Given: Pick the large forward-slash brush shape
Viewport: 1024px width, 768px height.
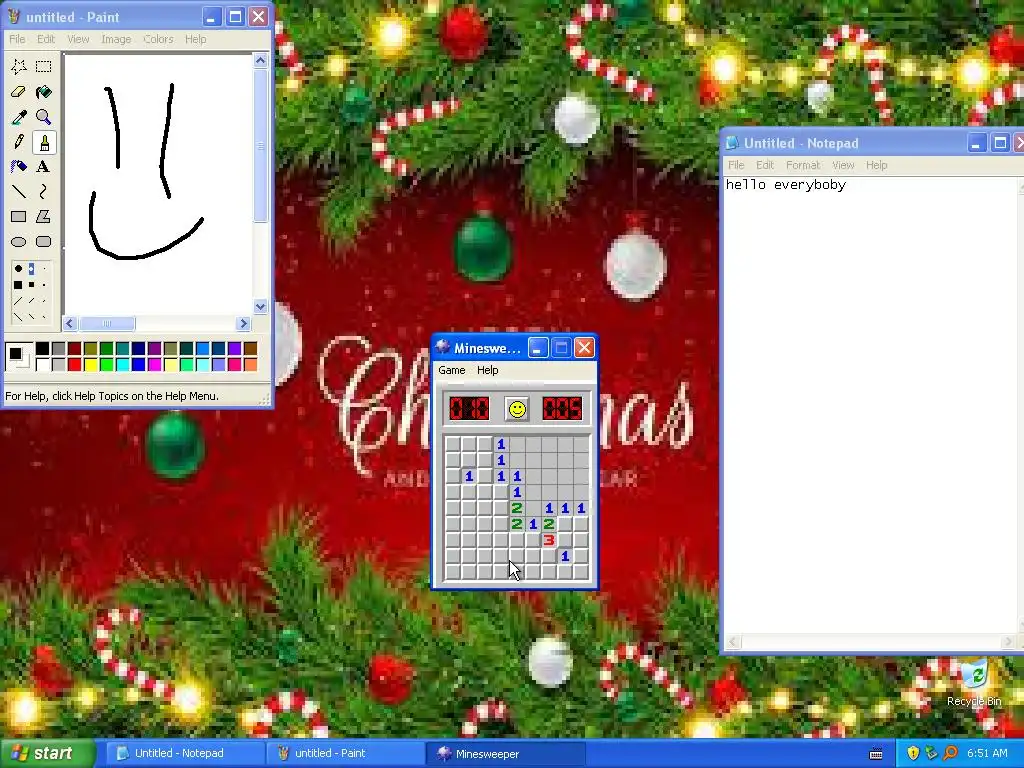Looking at the screenshot, I should coord(18,301).
